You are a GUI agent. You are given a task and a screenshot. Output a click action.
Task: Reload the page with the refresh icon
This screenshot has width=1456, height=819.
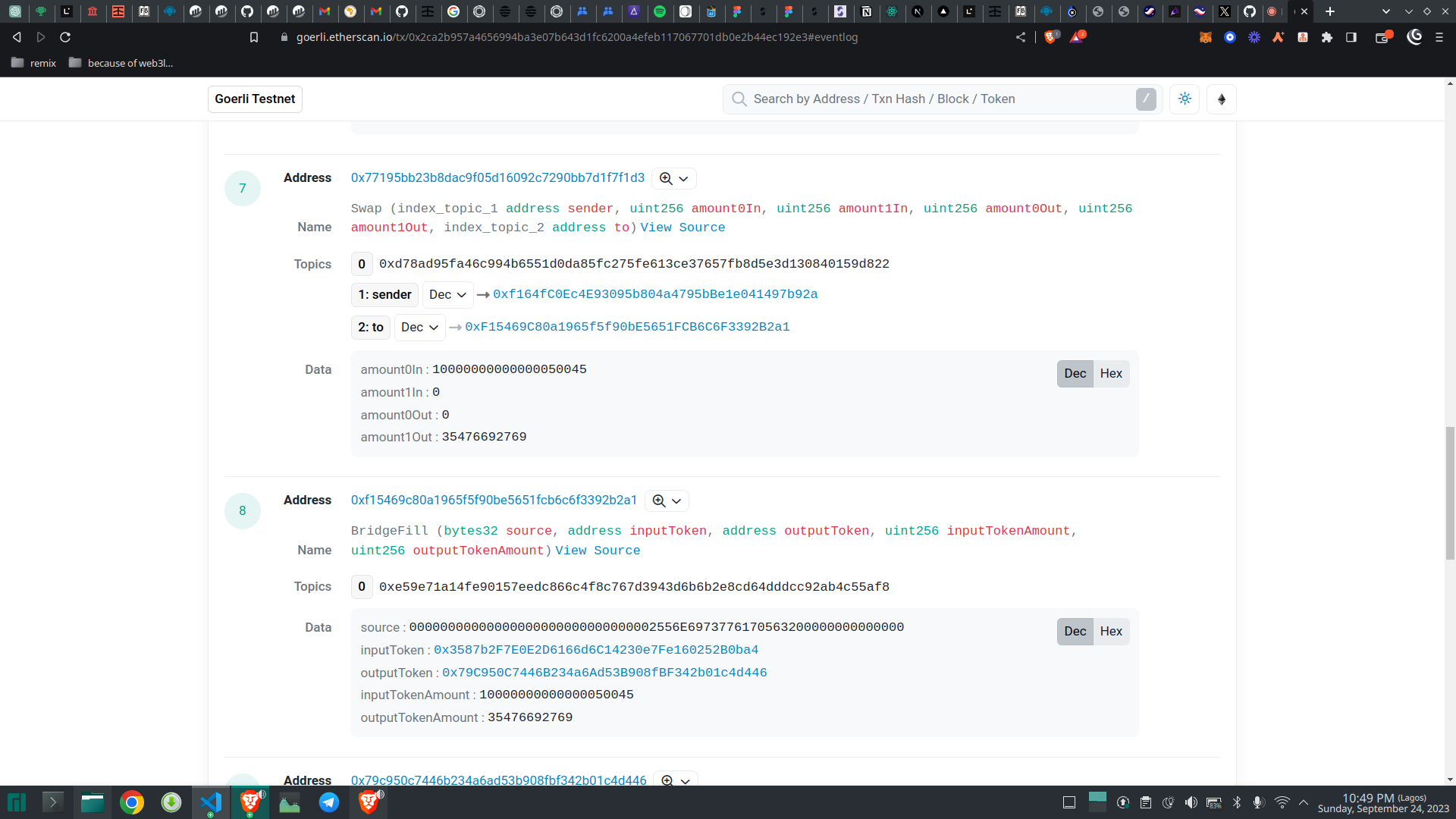coord(65,37)
